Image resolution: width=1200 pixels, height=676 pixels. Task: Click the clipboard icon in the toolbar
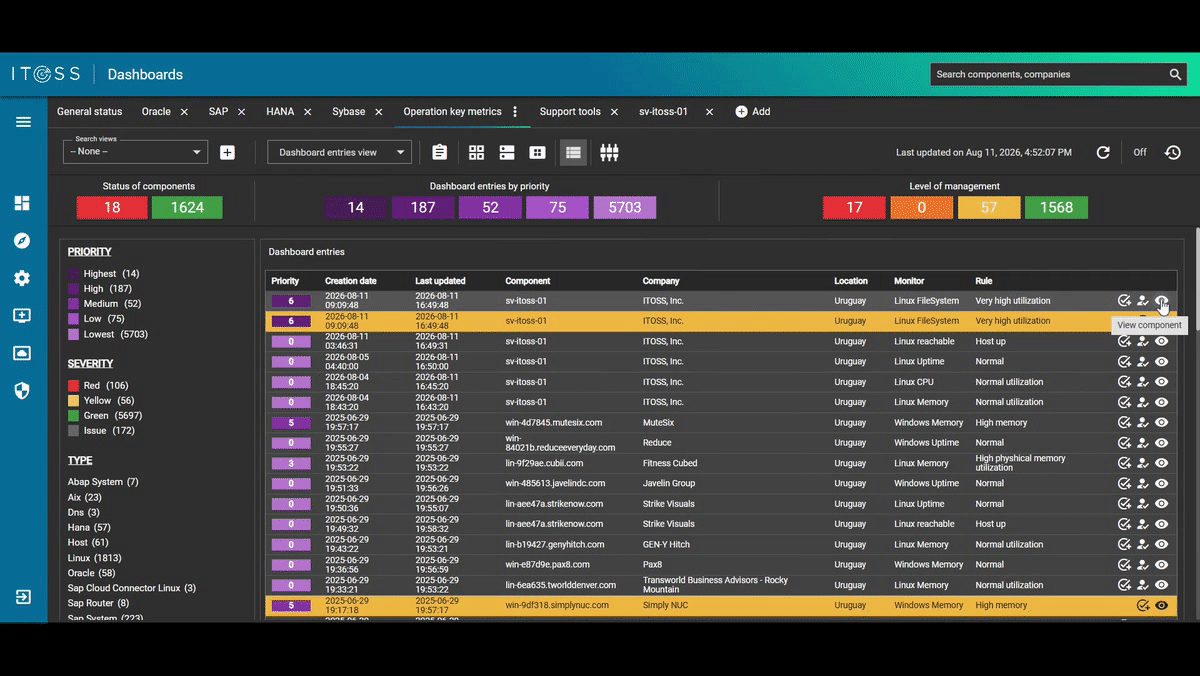(439, 152)
